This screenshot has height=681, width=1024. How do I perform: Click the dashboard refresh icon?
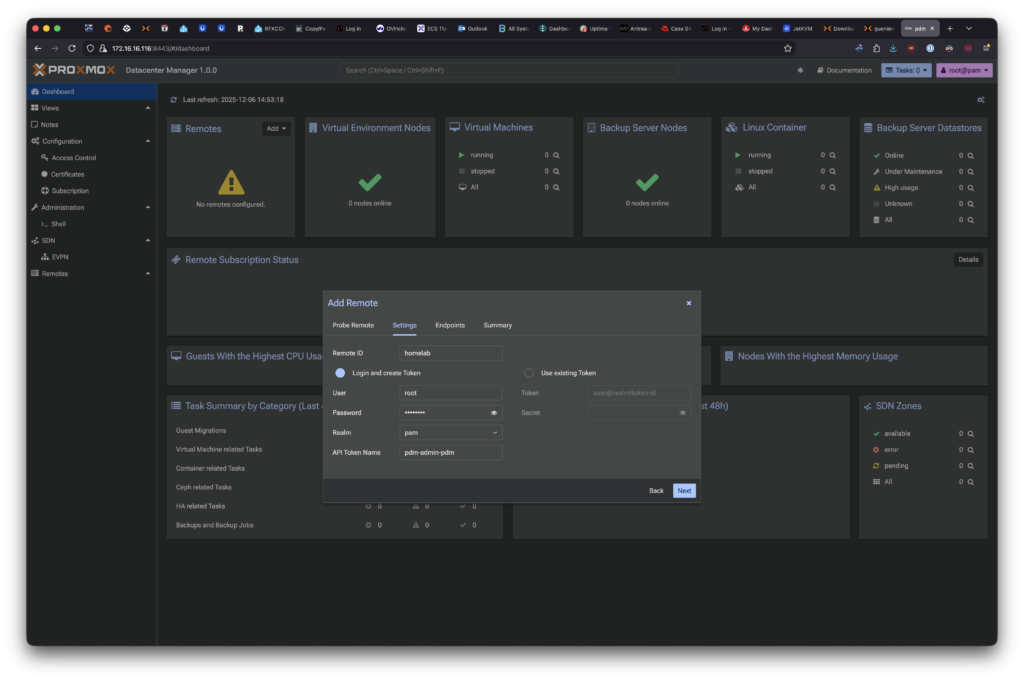tap(174, 100)
